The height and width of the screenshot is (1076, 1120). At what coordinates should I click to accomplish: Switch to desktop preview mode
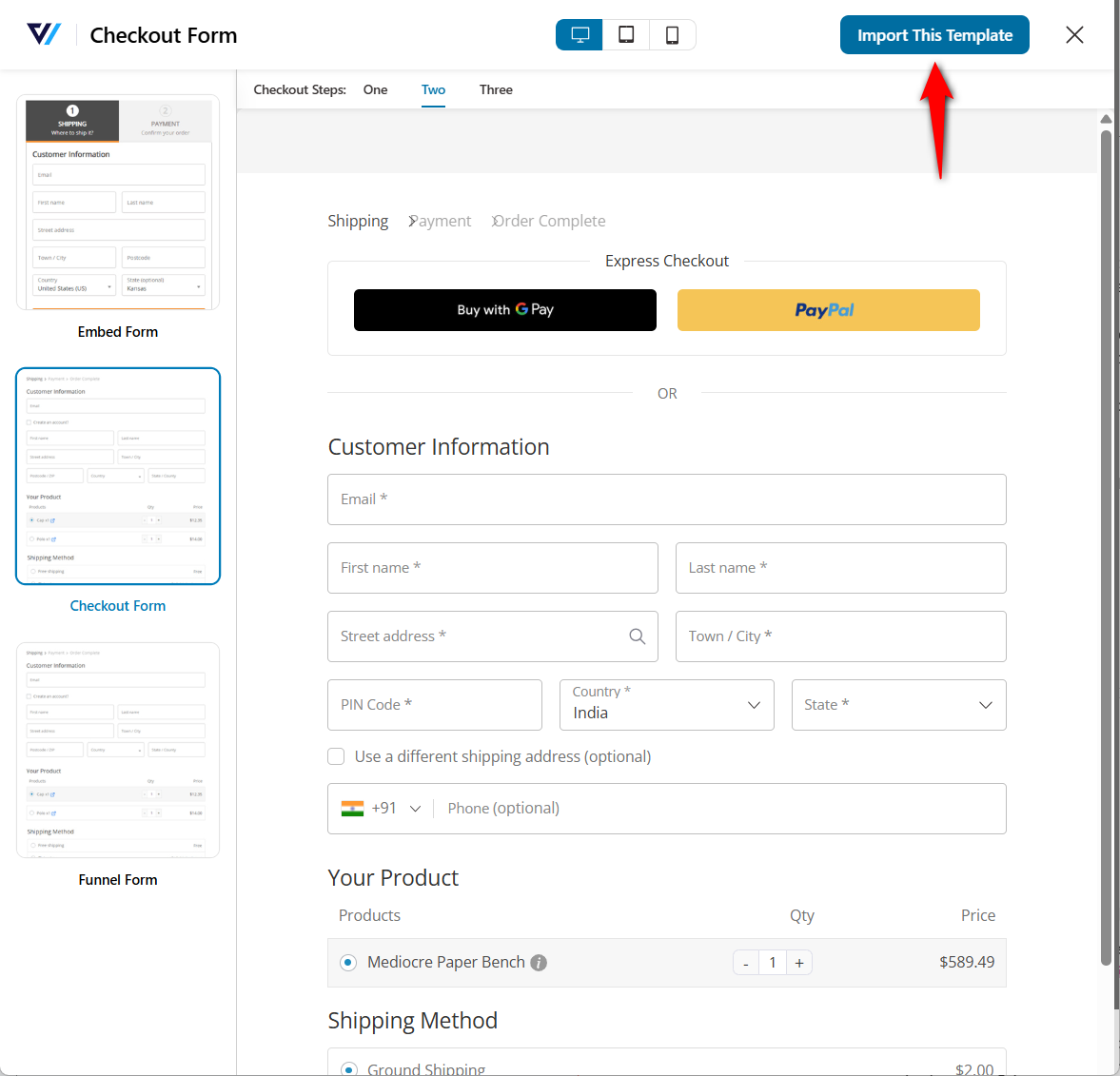point(579,34)
